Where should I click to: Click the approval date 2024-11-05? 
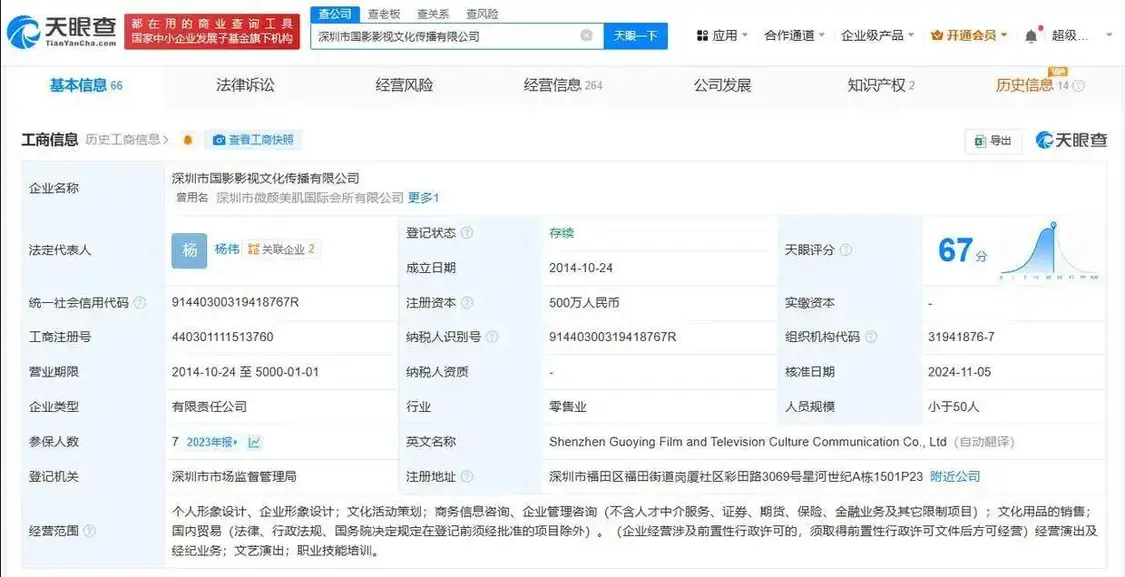[960, 372]
